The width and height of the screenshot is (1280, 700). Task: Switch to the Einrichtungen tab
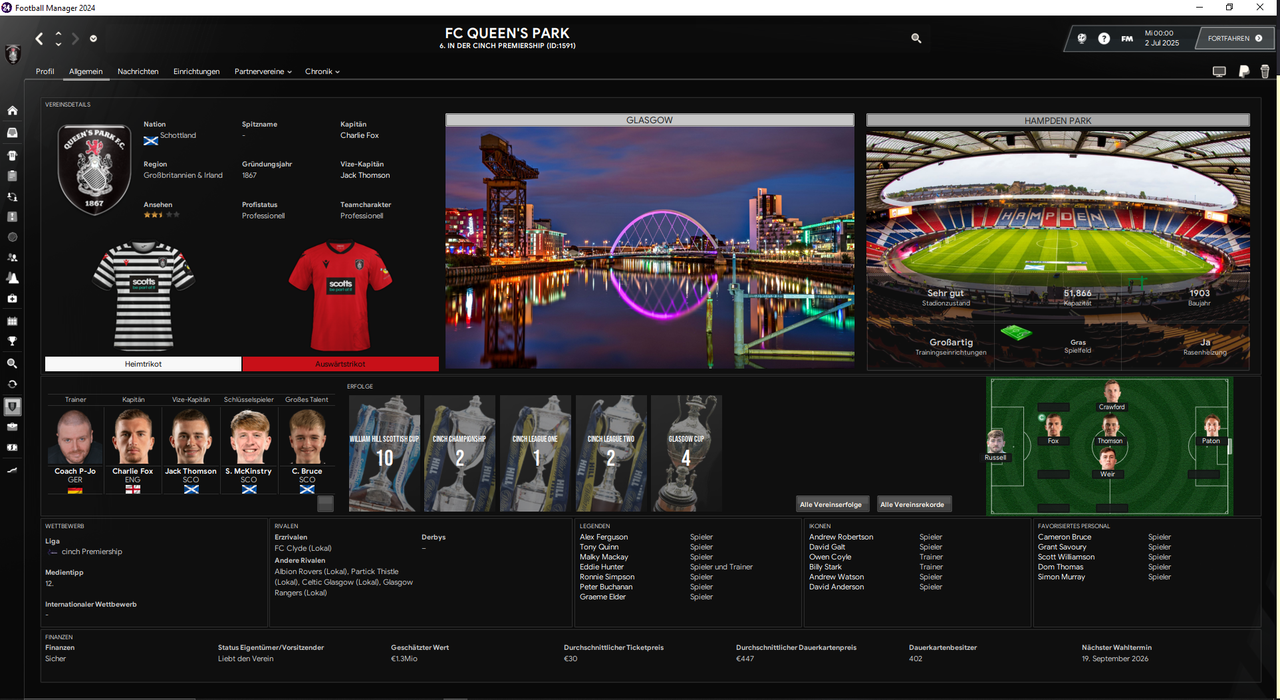[196, 72]
